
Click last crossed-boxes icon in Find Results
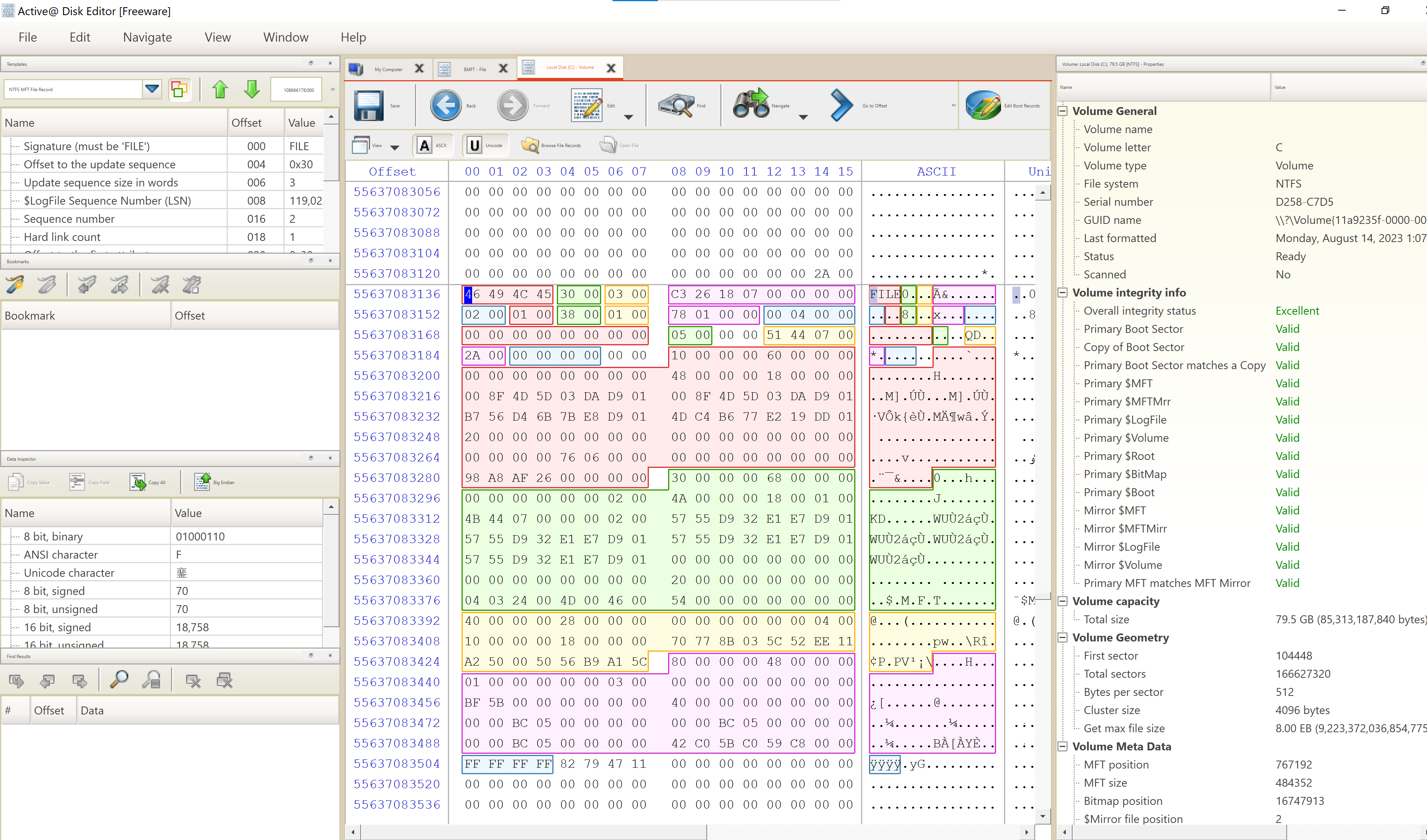(225, 680)
